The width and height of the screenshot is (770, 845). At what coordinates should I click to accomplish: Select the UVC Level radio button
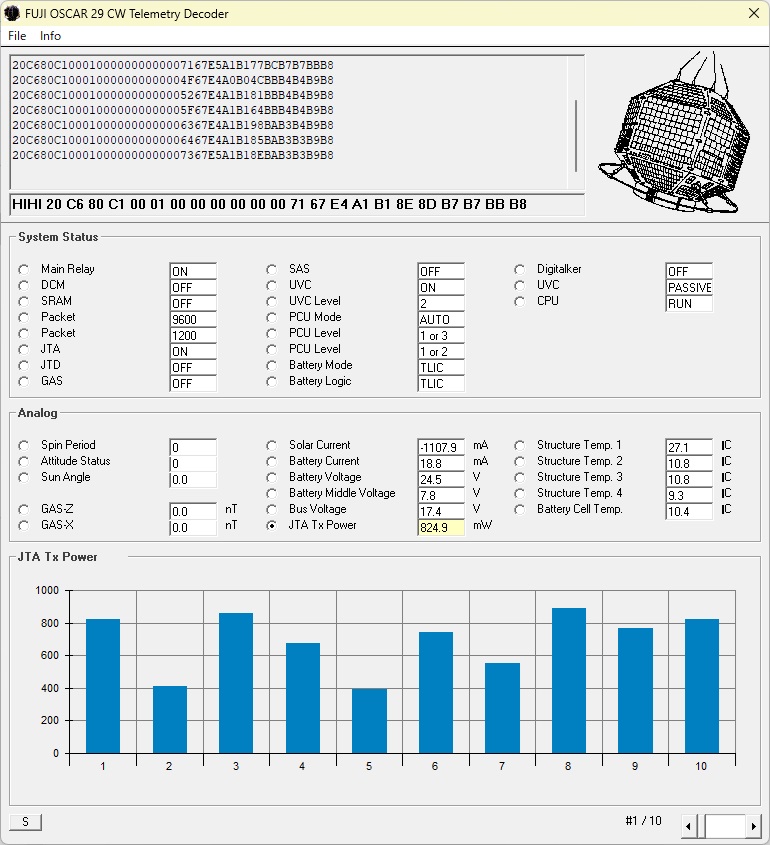(272, 301)
